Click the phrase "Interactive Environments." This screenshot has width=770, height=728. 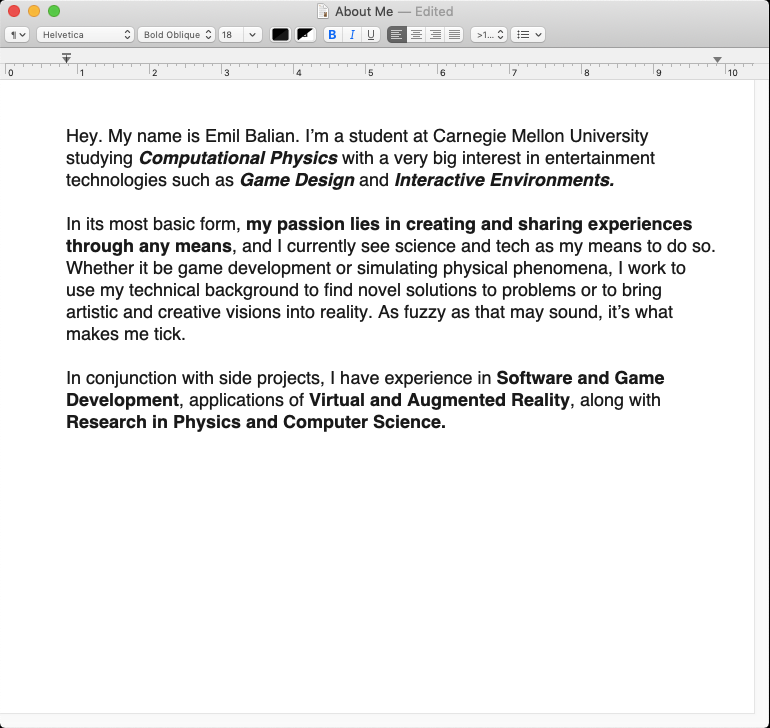coord(505,180)
